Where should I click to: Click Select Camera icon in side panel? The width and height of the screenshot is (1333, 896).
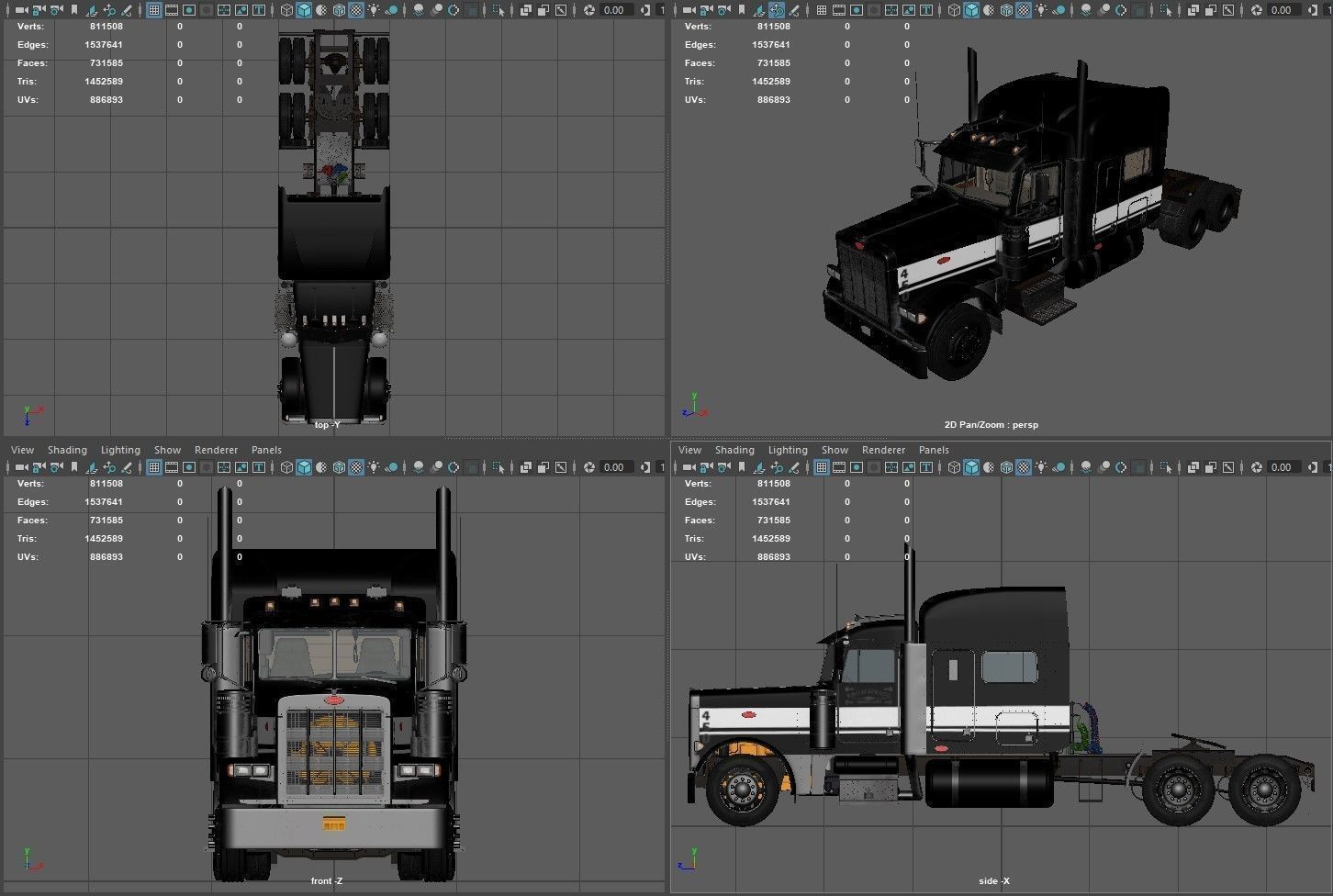(689, 467)
